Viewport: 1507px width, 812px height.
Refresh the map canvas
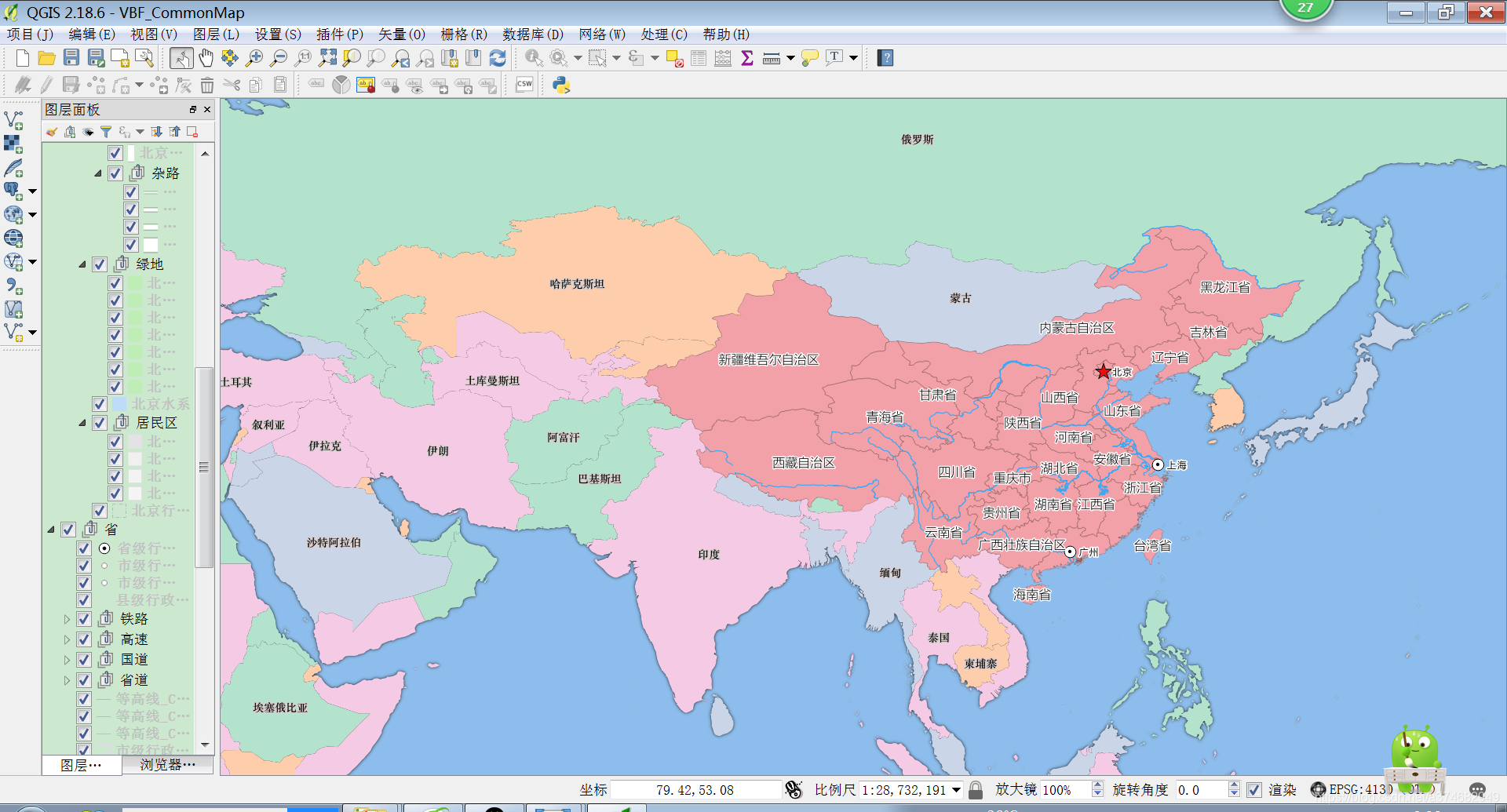click(x=498, y=58)
